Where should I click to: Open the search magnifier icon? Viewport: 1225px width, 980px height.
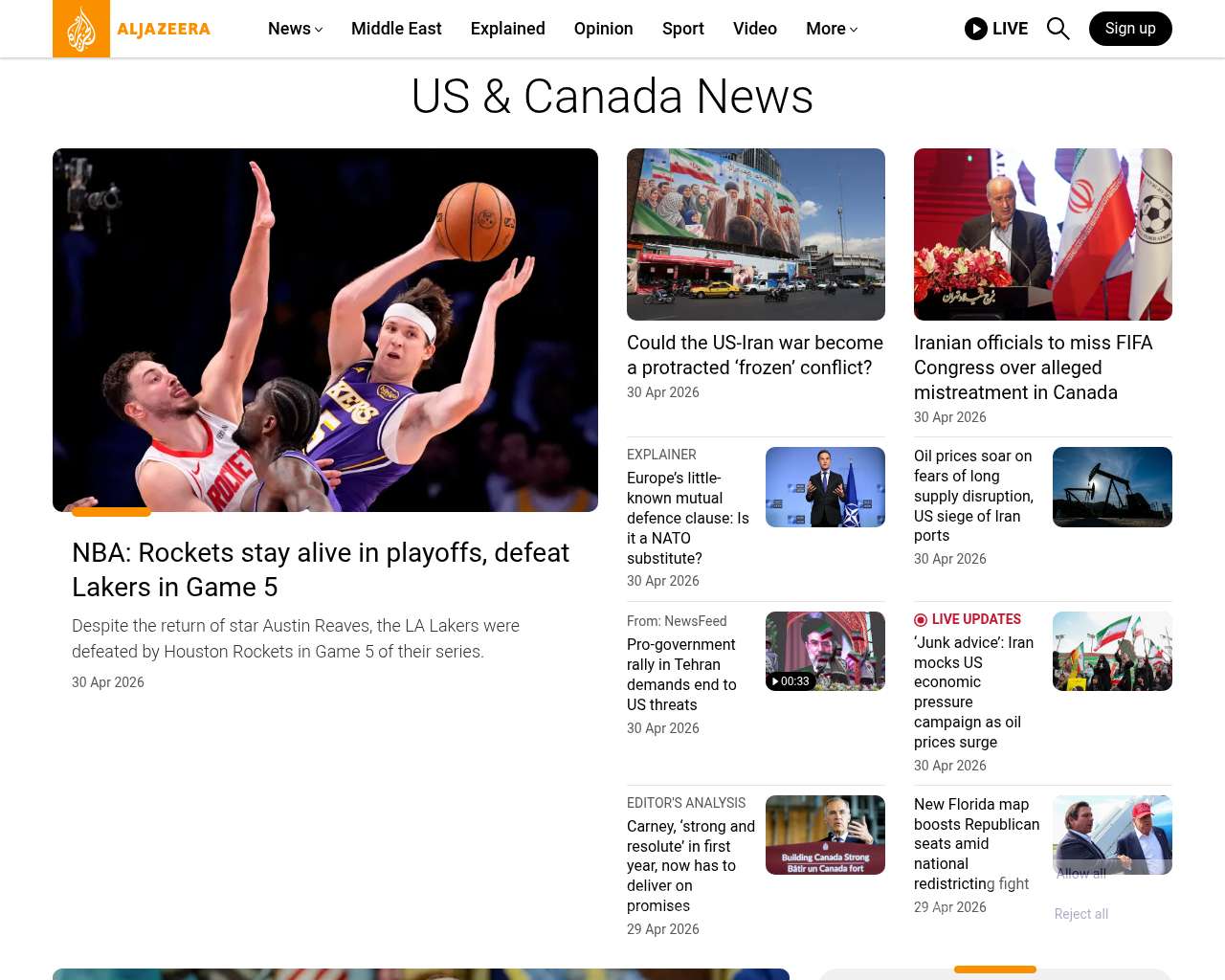coord(1058,29)
